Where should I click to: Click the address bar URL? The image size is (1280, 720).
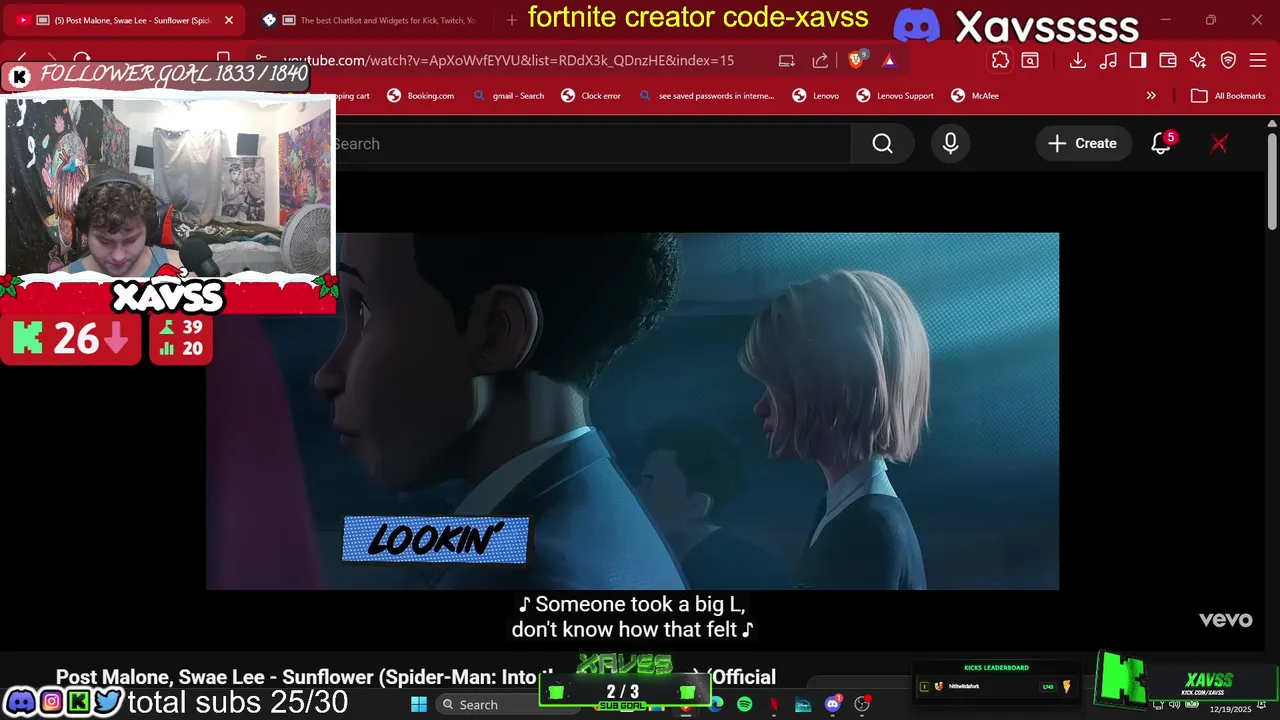[x=508, y=61]
